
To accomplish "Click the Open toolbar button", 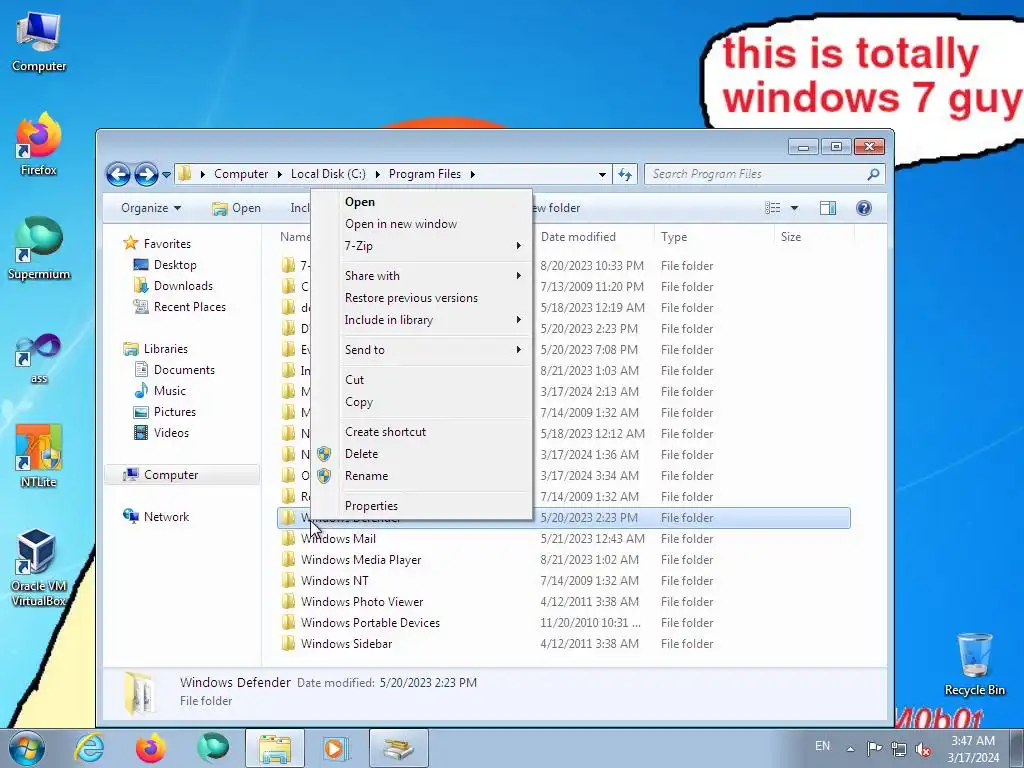I will click(236, 208).
